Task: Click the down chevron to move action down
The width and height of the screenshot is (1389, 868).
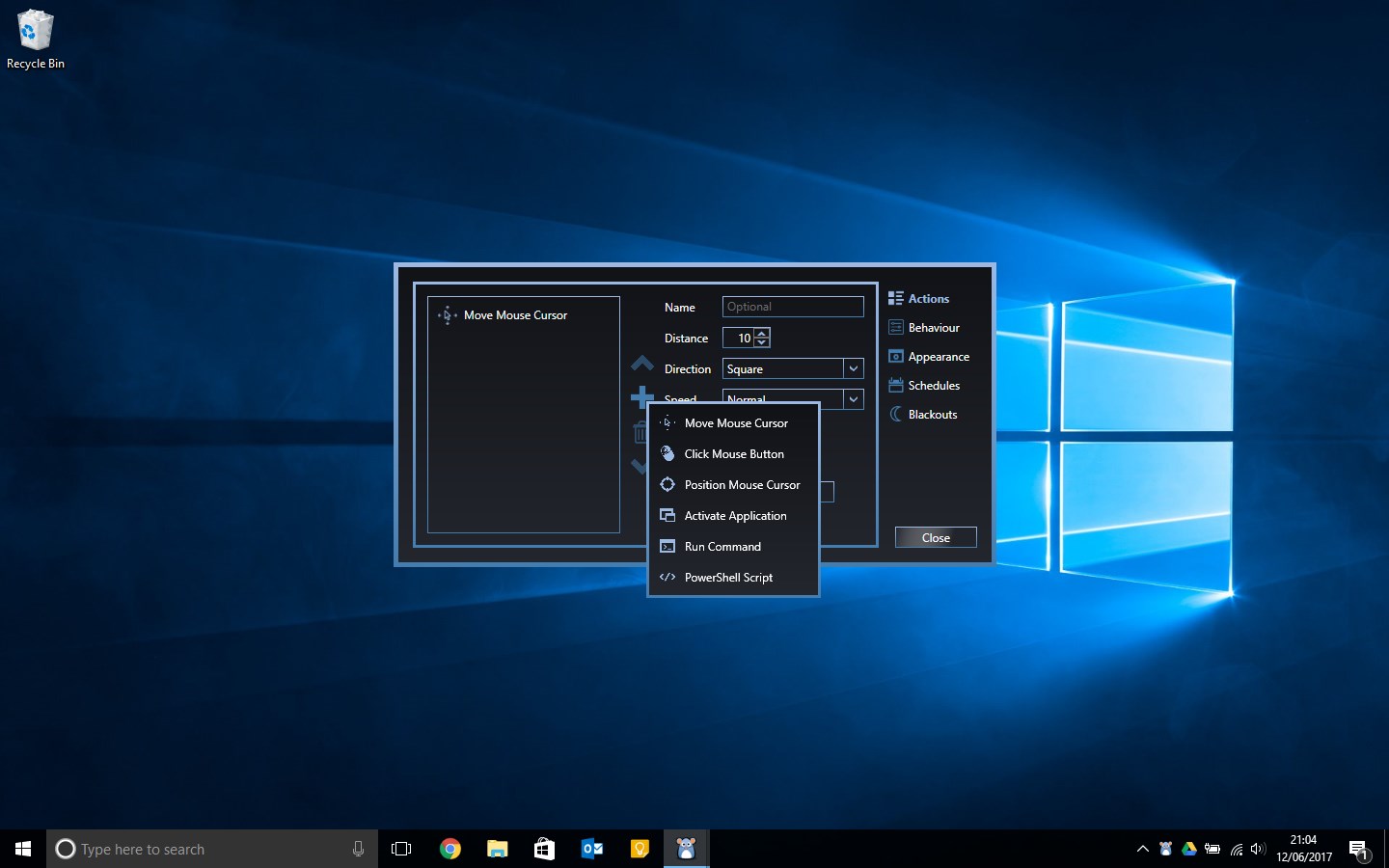Action: tap(641, 466)
